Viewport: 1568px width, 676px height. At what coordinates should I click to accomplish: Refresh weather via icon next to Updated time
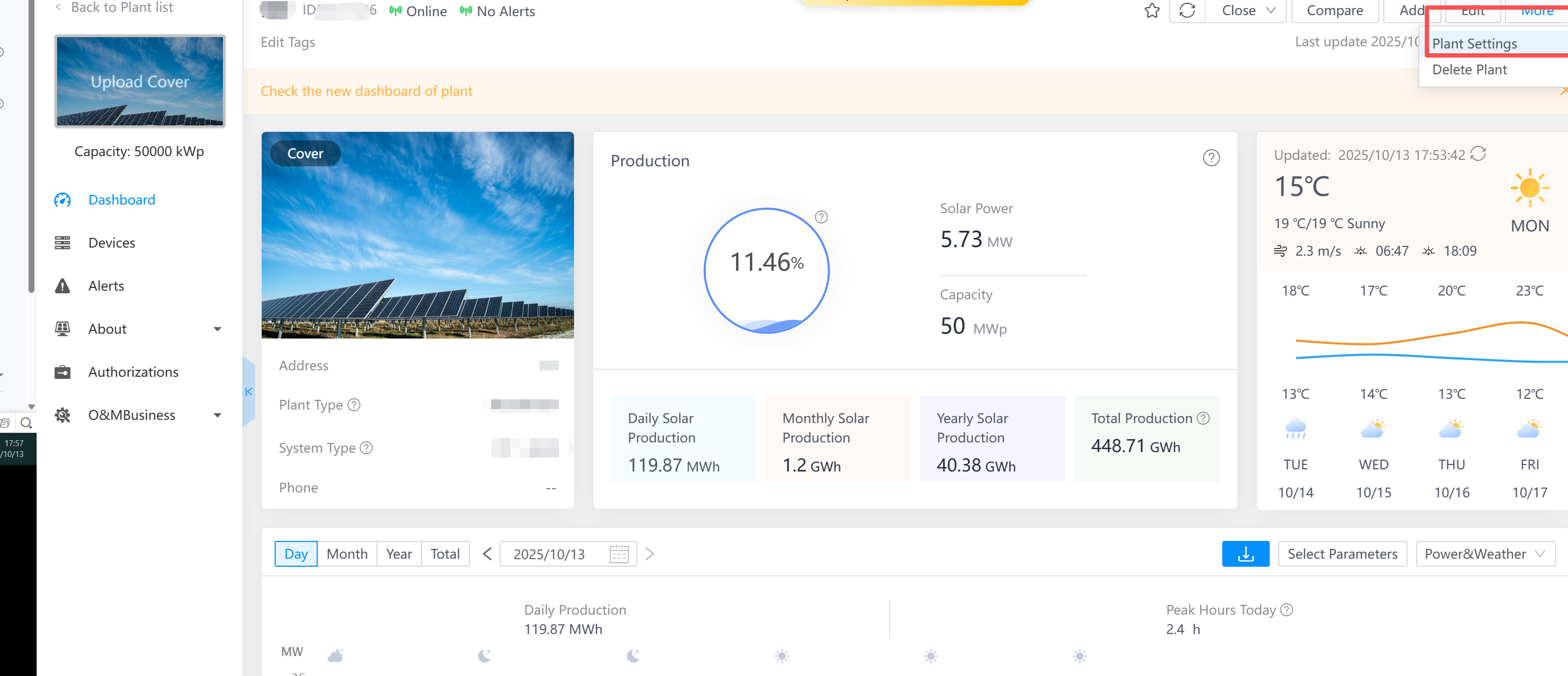coord(1478,154)
